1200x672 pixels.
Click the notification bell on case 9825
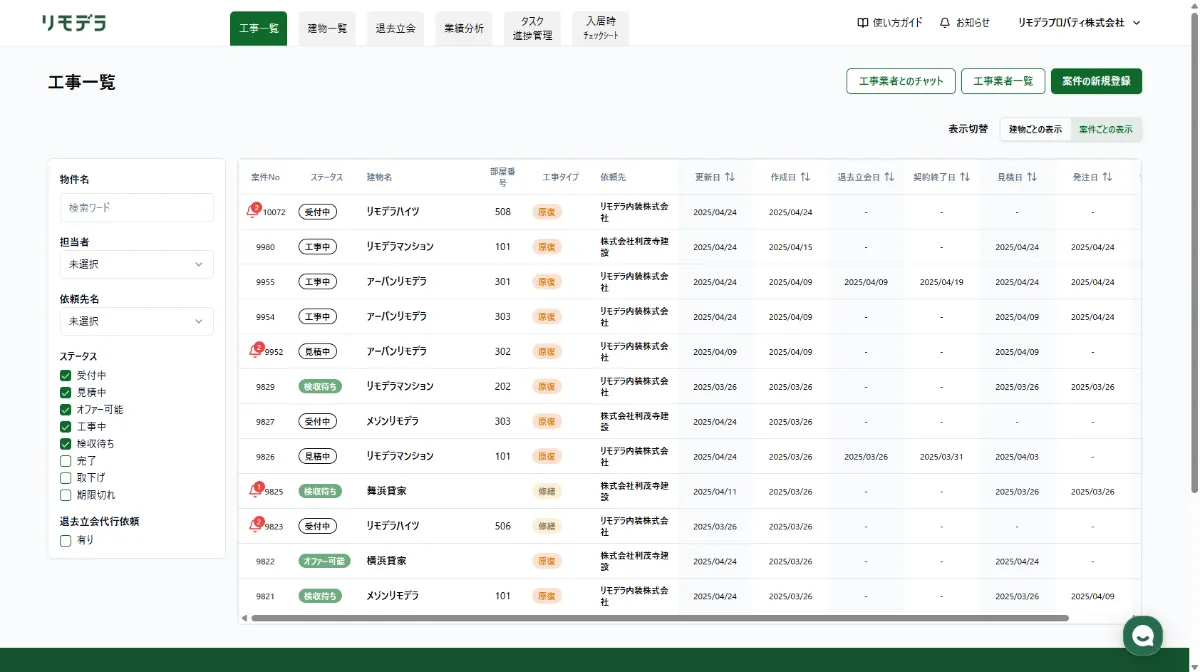point(255,491)
